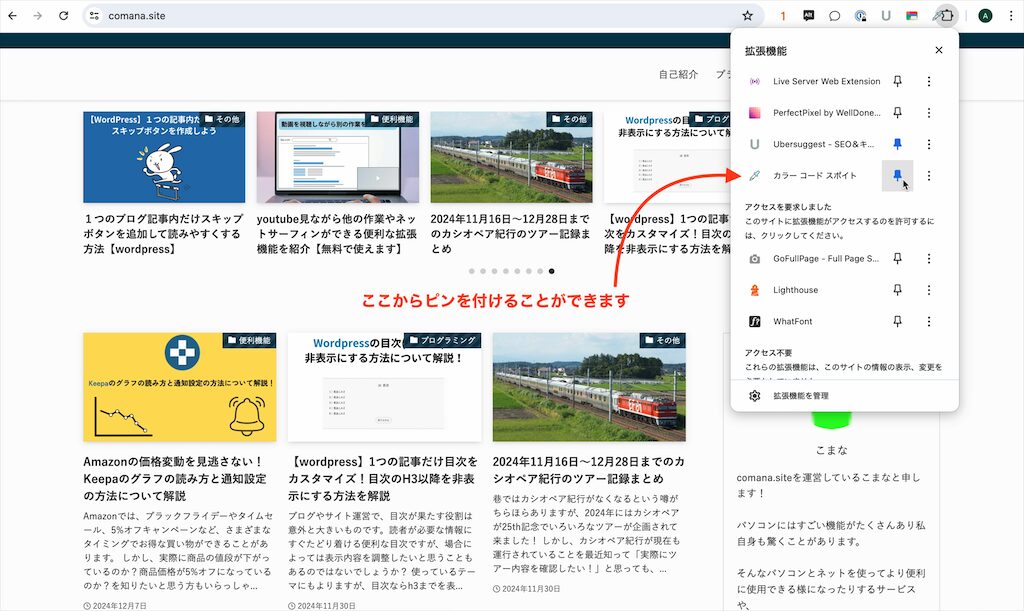This screenshot has width=1024, height=611.
Task: Open site information icon in address bar
Action: pos(94,16)
